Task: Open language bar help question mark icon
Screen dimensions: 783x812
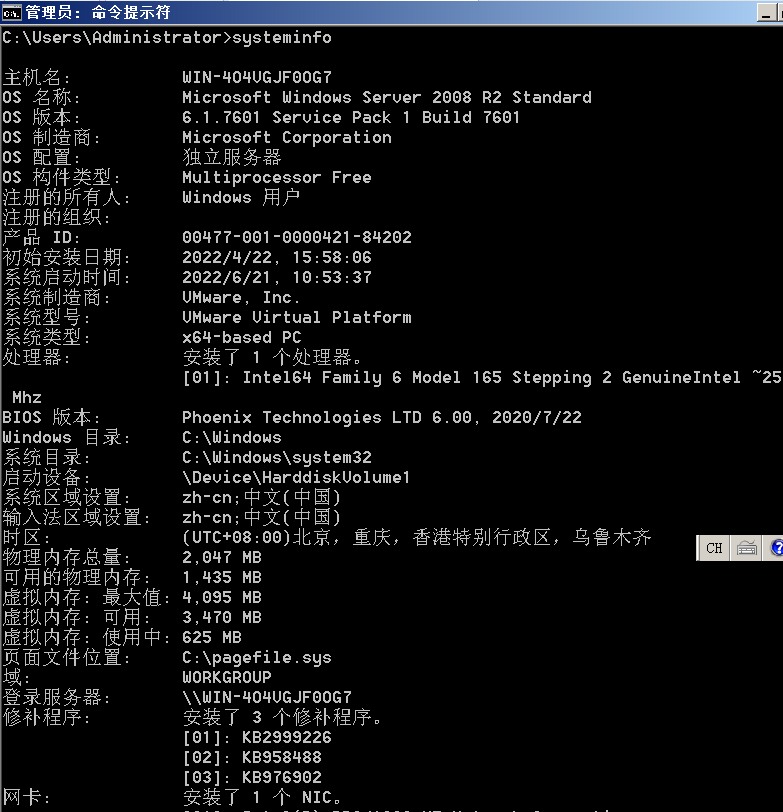Action: [x=776, y=548]
